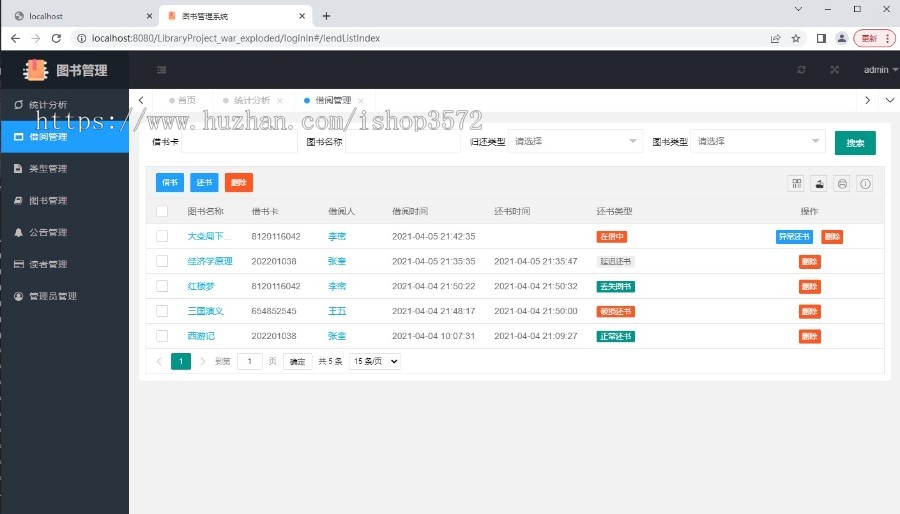Click the info icon above the table
This screenshot has width=900, height=514.
pos(865,184)
